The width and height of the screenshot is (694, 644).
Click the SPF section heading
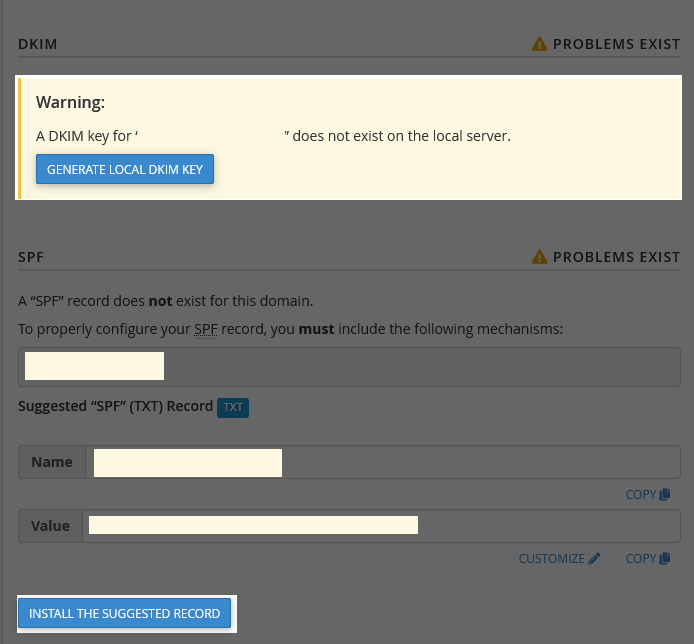31,257
